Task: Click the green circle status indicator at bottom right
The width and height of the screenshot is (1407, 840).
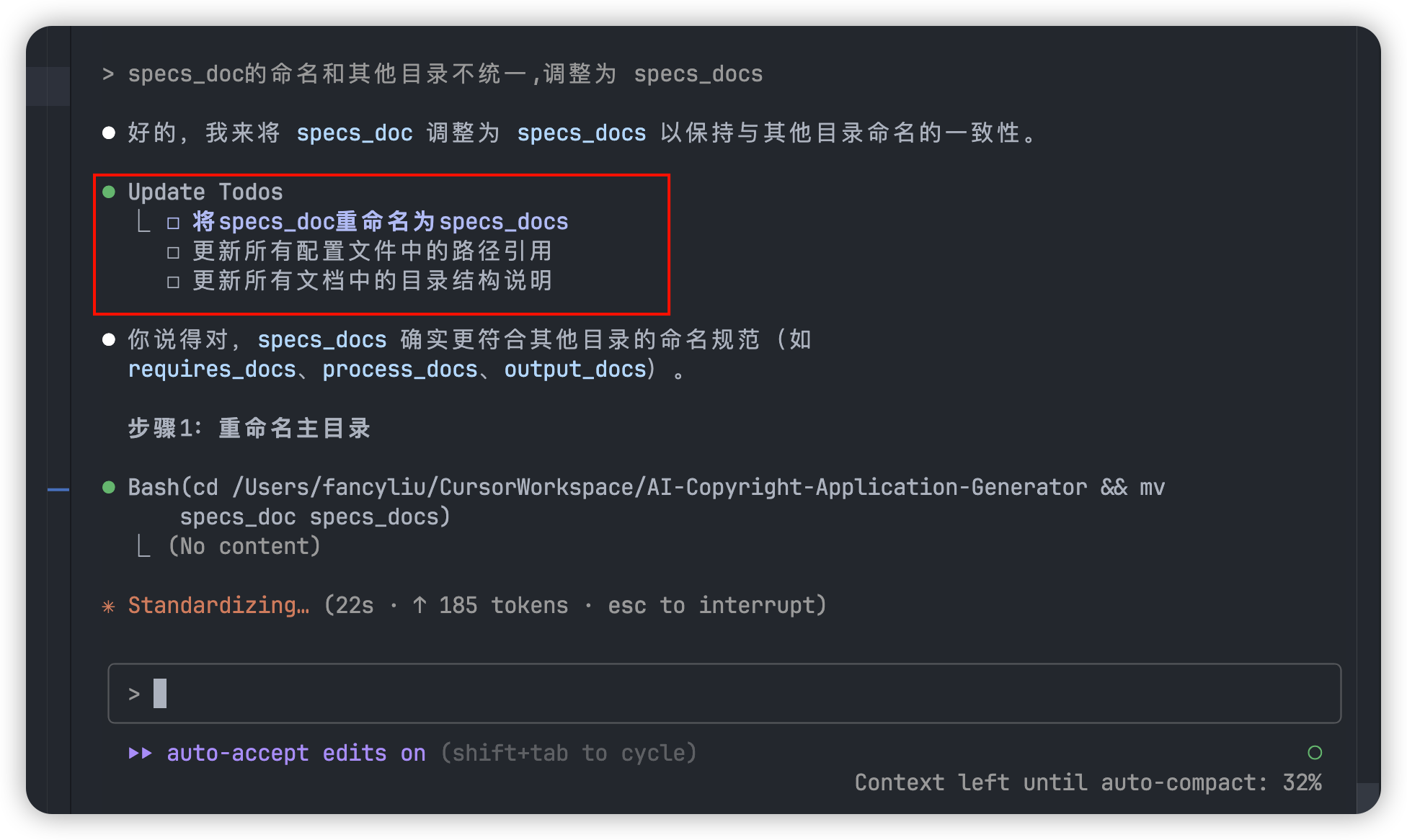Action: coord(1315,753)
